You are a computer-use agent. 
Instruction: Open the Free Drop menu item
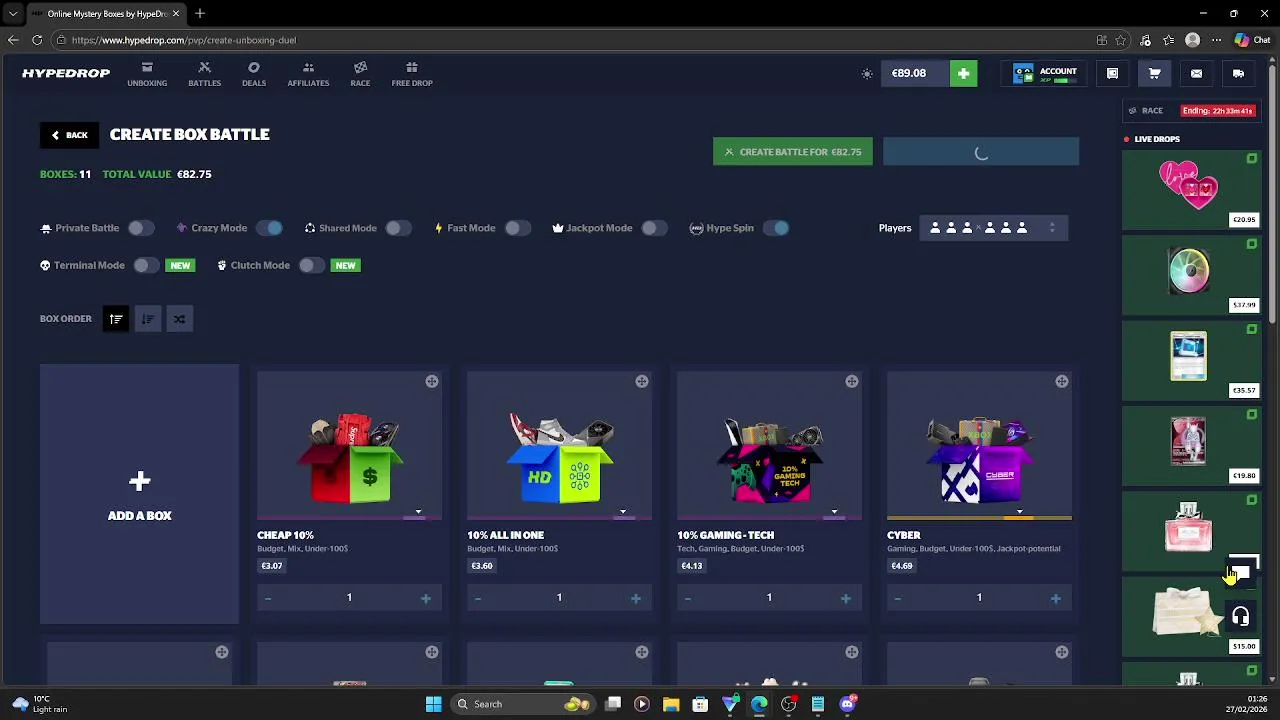click(x=412, y=74)
